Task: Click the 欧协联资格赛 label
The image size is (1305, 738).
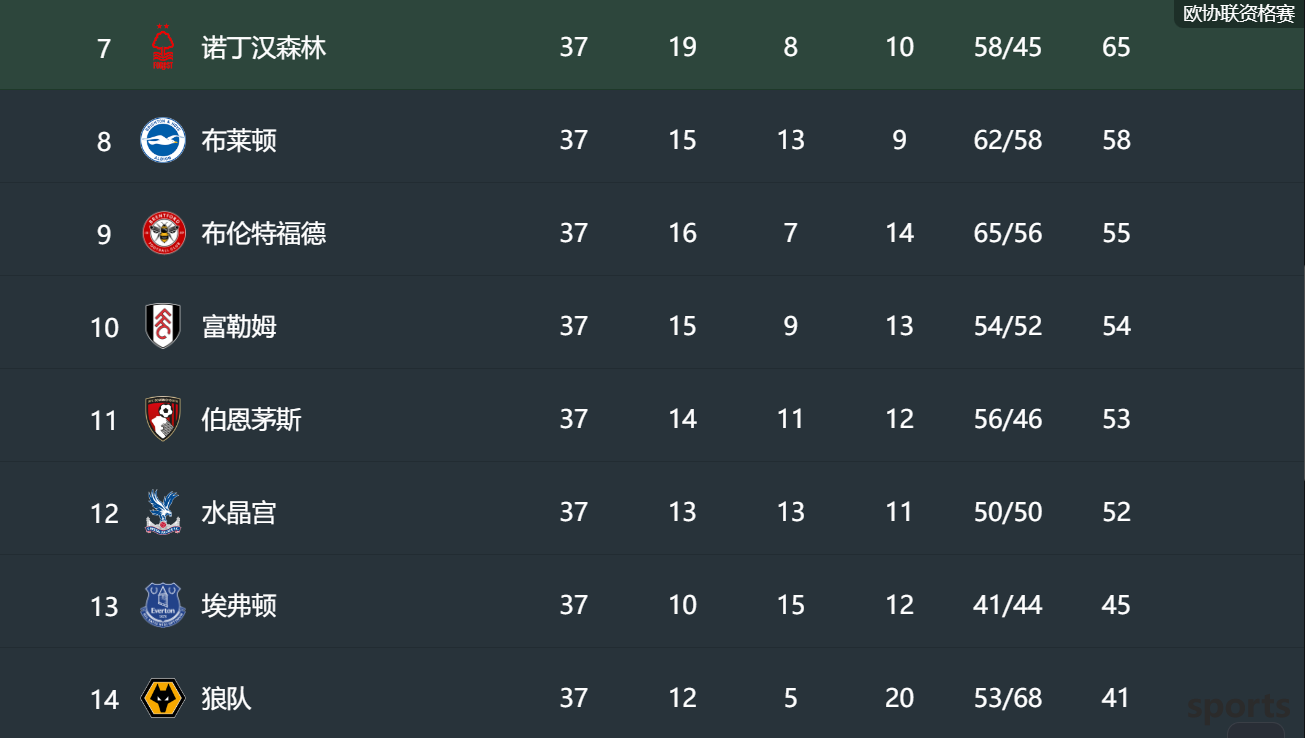Action: (x=1239, y=13)
